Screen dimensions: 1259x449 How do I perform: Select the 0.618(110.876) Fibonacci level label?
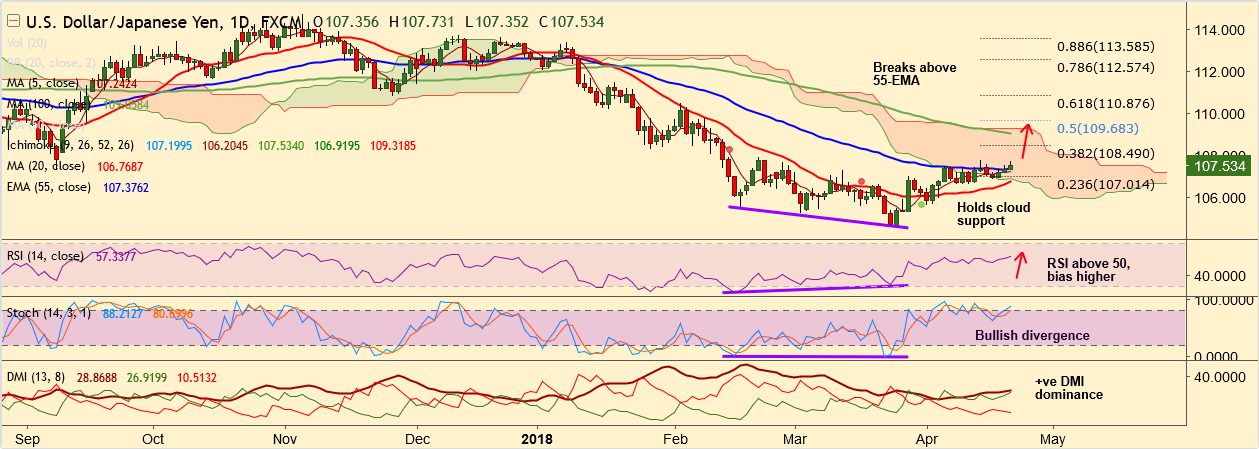pyautogui.click(x=1106, y=103)
